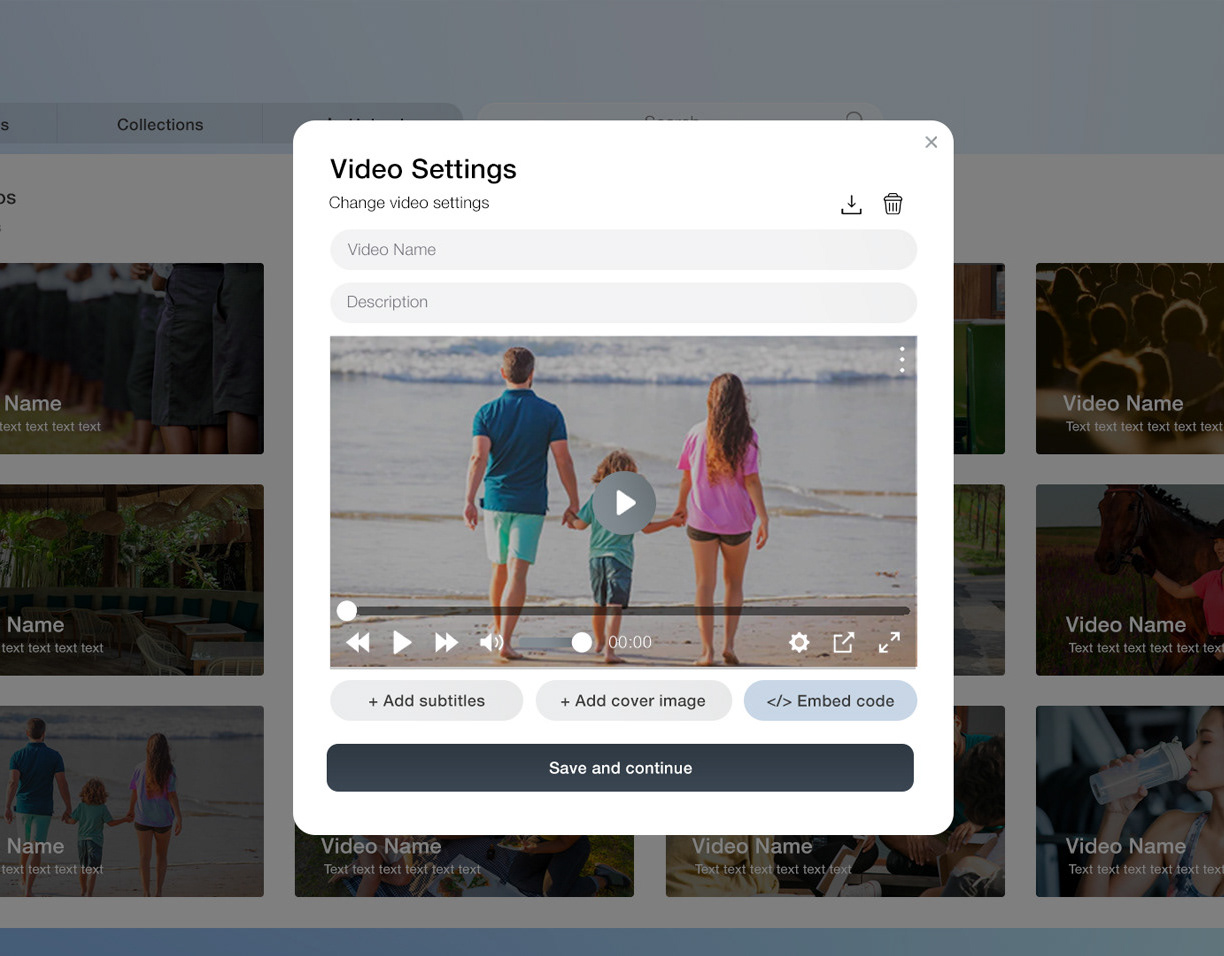Open the Collections tab in background page
The image size is (1224, 956).
click(x=160, y=124)
